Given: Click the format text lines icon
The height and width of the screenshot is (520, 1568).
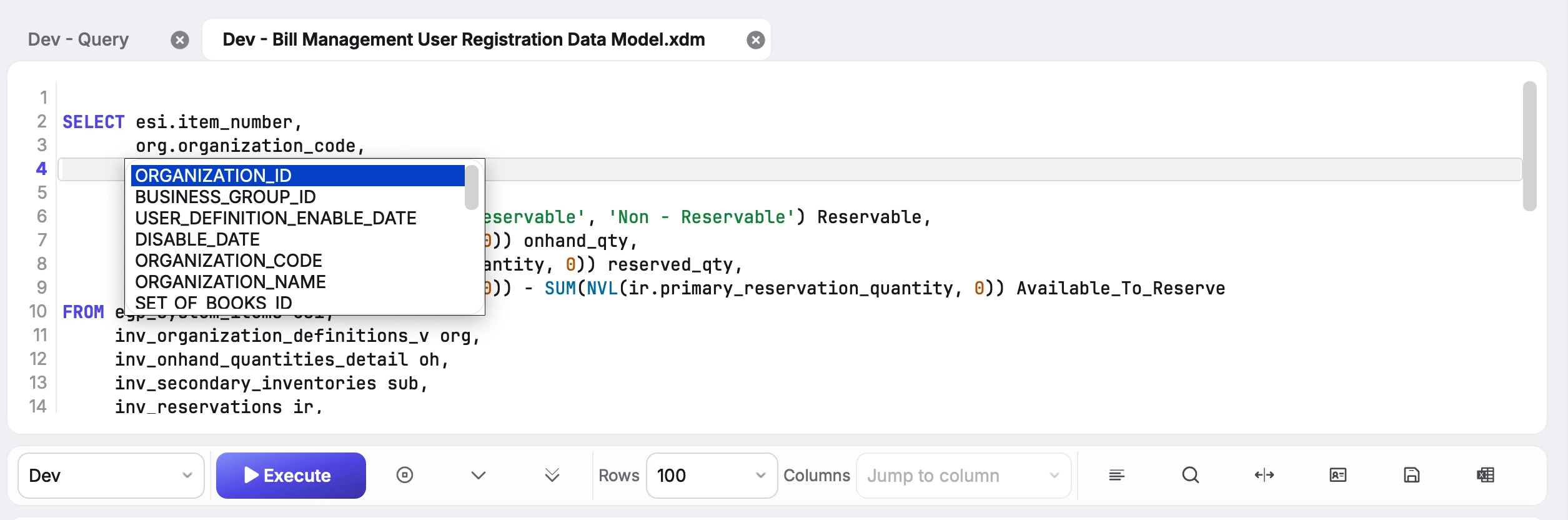Looking at the screenshot, I should [1117, 476].
